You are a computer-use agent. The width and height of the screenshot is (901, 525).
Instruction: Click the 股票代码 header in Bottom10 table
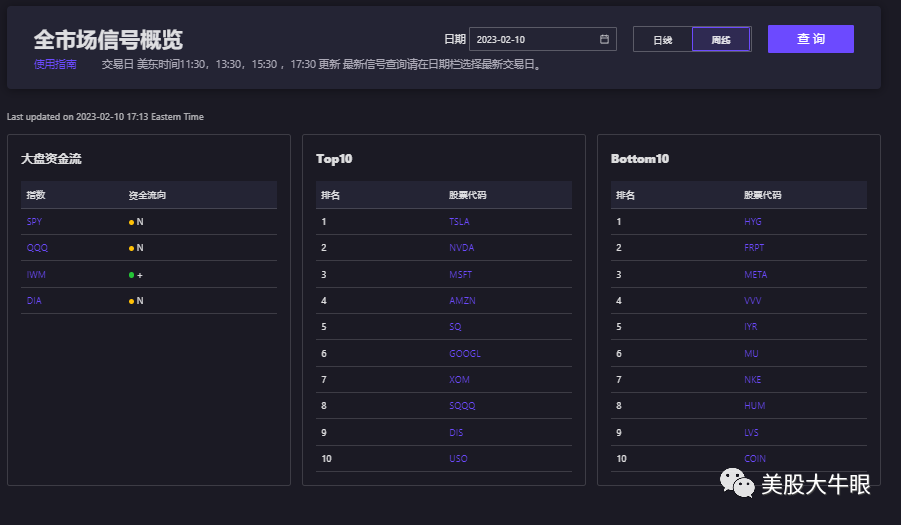[x=763, y=195]
